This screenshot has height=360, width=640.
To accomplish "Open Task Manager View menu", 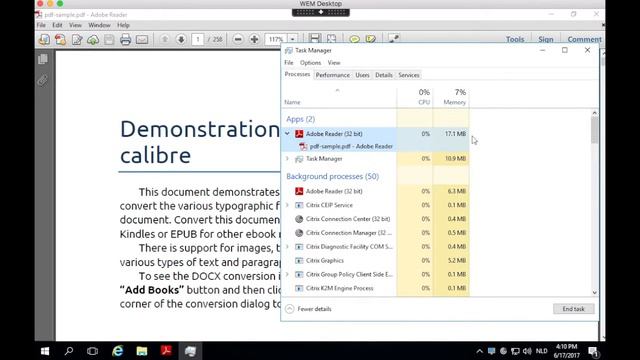I will click(334, 63).
